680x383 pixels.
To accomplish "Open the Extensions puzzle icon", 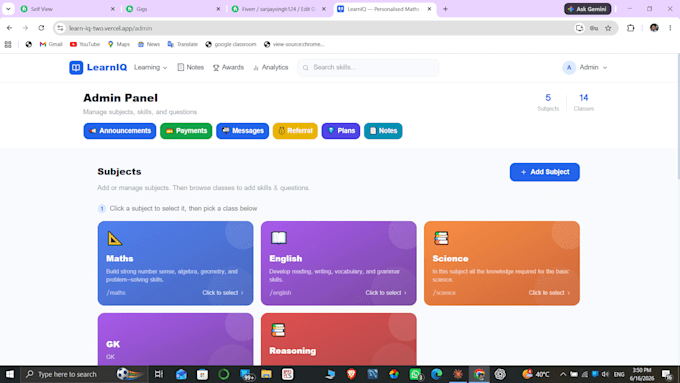I will (631, 28).
